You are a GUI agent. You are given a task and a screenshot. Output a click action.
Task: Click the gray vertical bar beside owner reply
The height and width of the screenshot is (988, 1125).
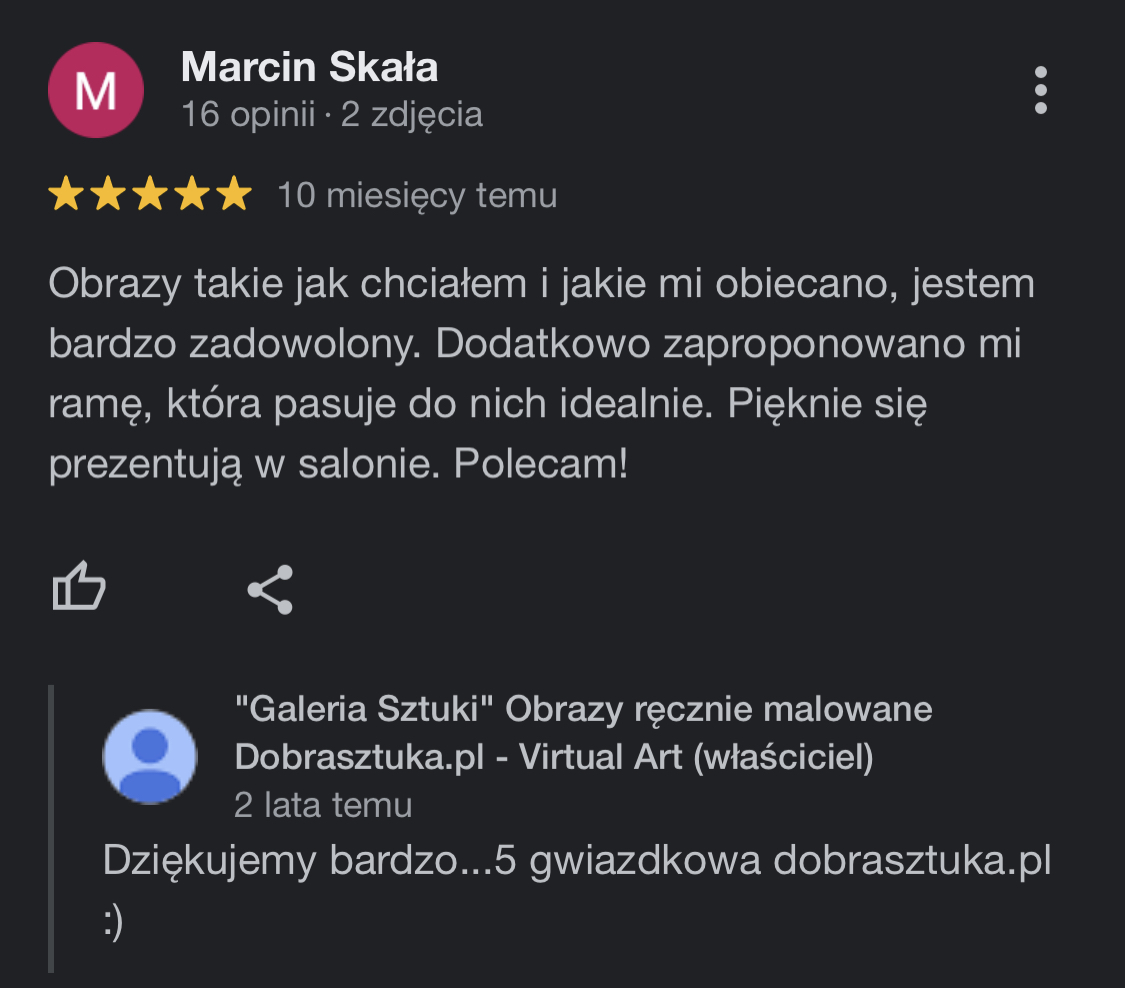click(x=51, y=828)
